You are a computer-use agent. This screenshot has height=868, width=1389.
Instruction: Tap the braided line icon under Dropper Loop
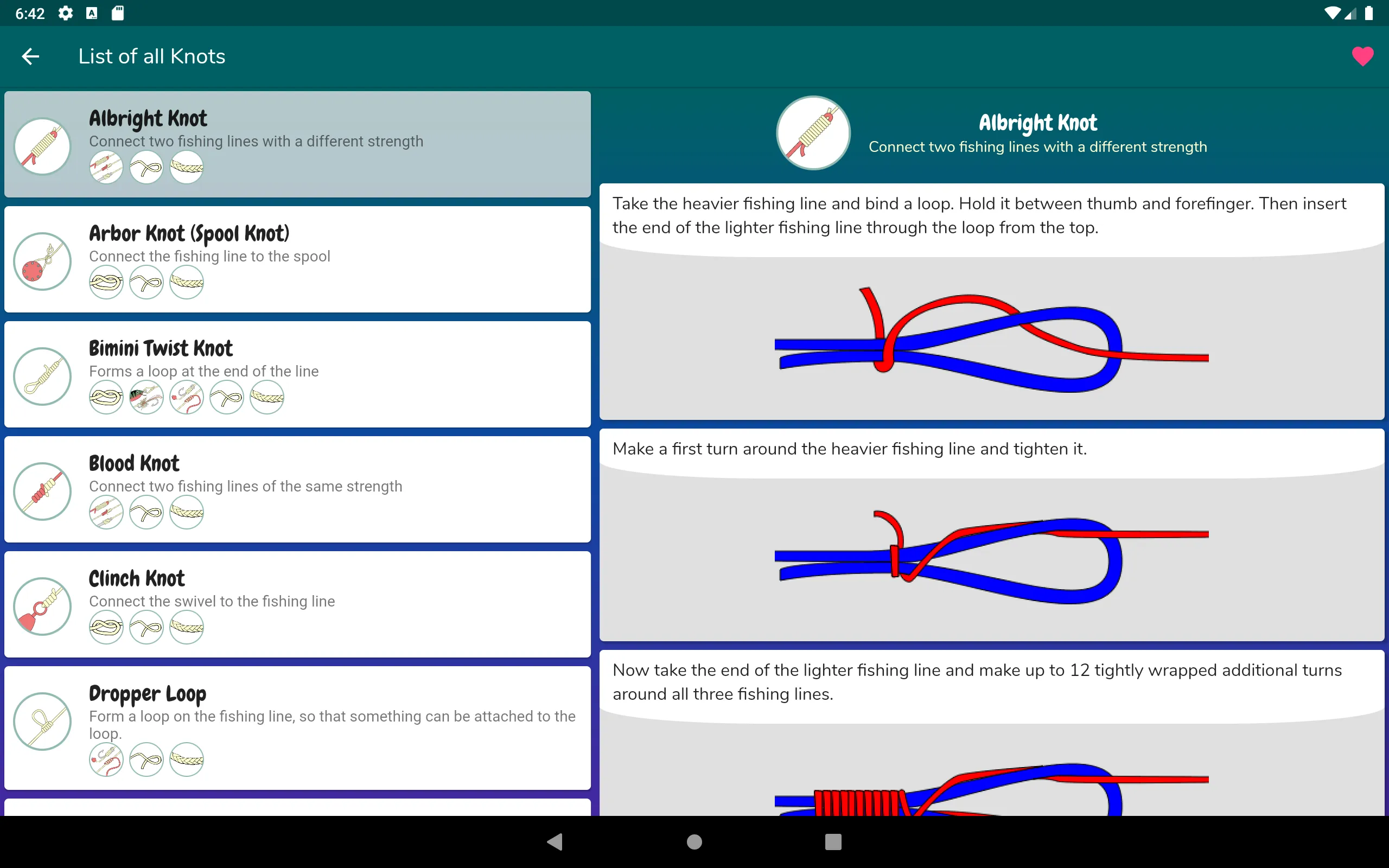point(187,759)
